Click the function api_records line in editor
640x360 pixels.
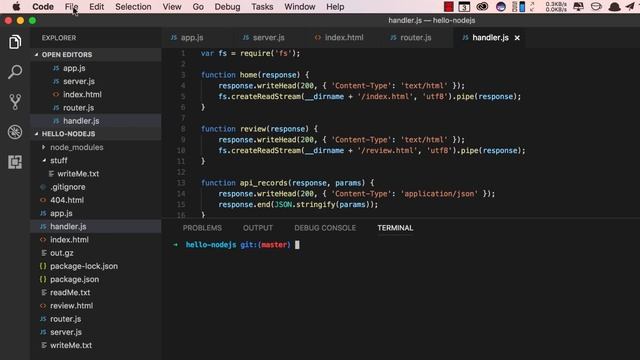(287, 183)
